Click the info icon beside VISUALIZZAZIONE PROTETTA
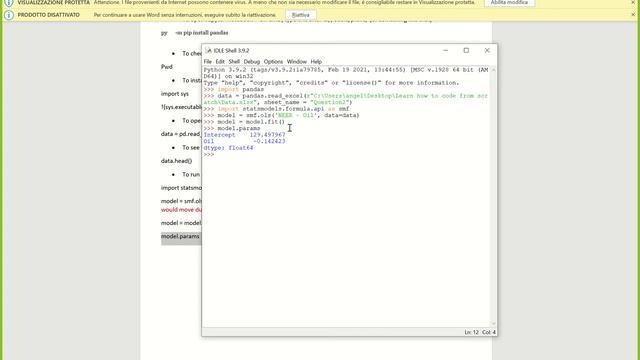The height and width of the screenshot is (360, 640). click(9, 2)
